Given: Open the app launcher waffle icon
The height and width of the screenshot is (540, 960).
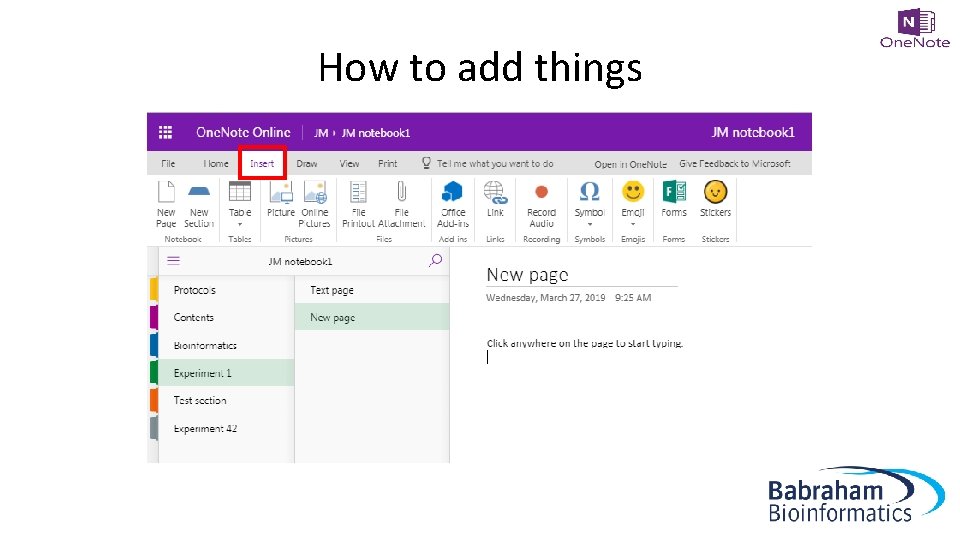Looking at the screenshot, I should (165, 132).
